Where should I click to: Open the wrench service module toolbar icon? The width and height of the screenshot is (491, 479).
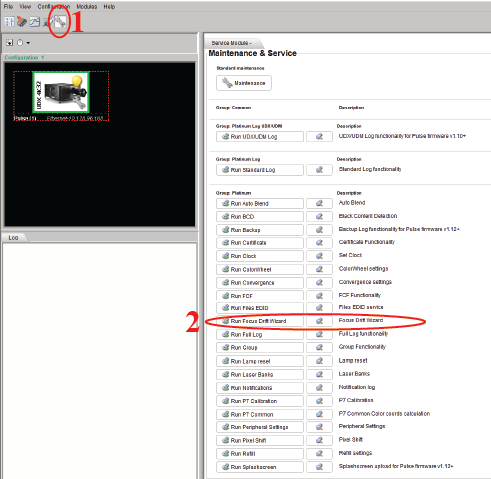coord(60,22)
